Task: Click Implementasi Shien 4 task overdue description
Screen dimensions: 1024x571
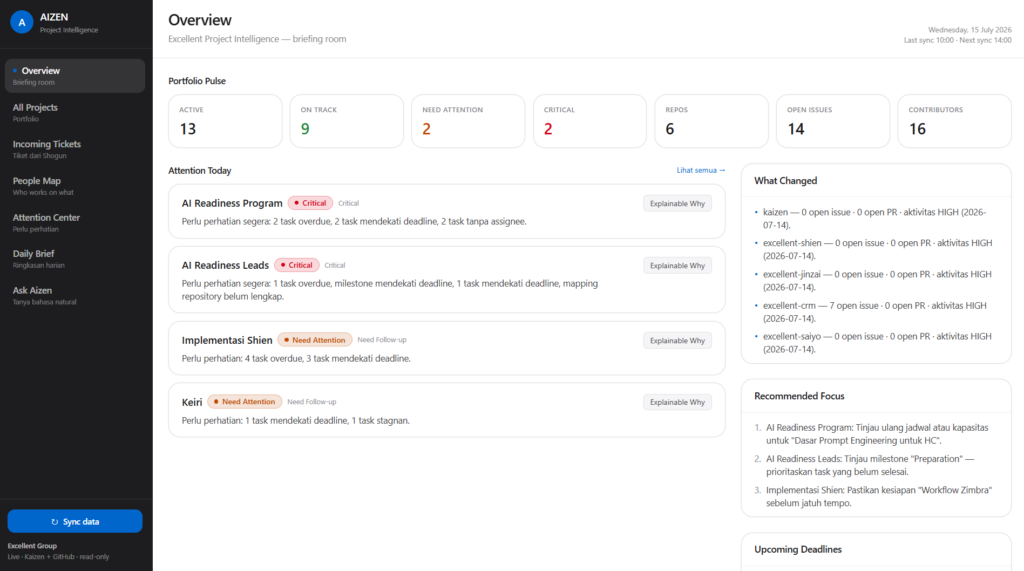Action: point(296,359)
